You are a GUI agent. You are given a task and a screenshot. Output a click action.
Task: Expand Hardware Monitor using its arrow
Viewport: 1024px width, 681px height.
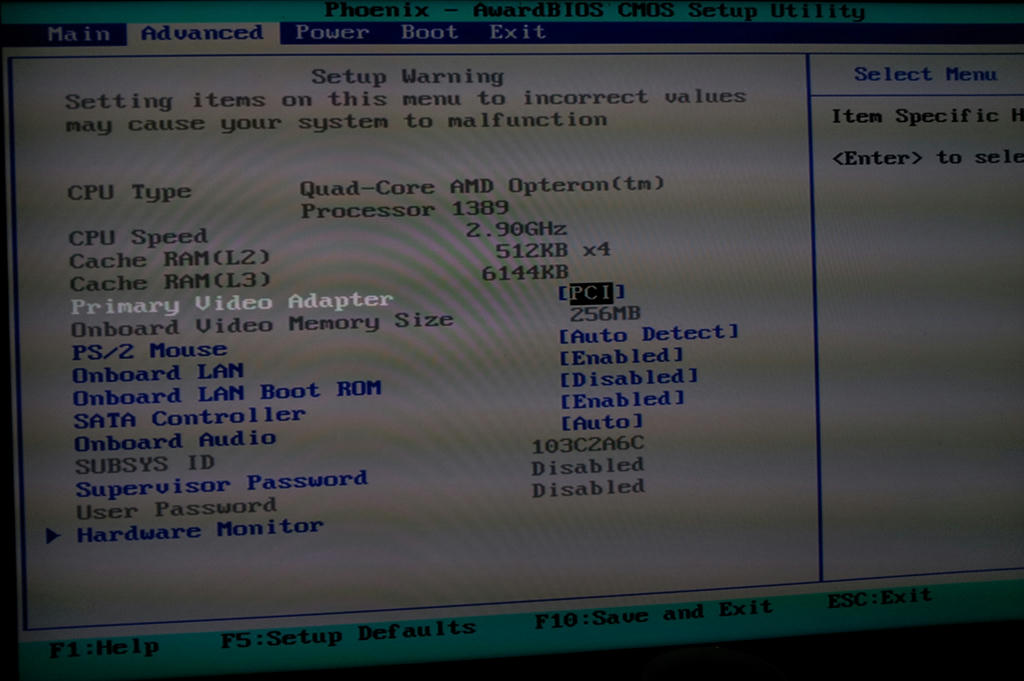(54, 536)
